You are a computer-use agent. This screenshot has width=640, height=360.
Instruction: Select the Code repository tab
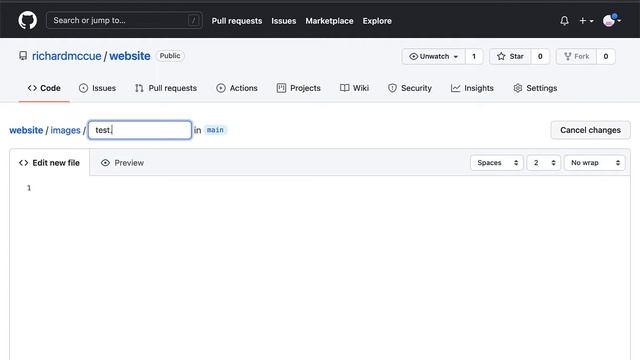[44, 88]
